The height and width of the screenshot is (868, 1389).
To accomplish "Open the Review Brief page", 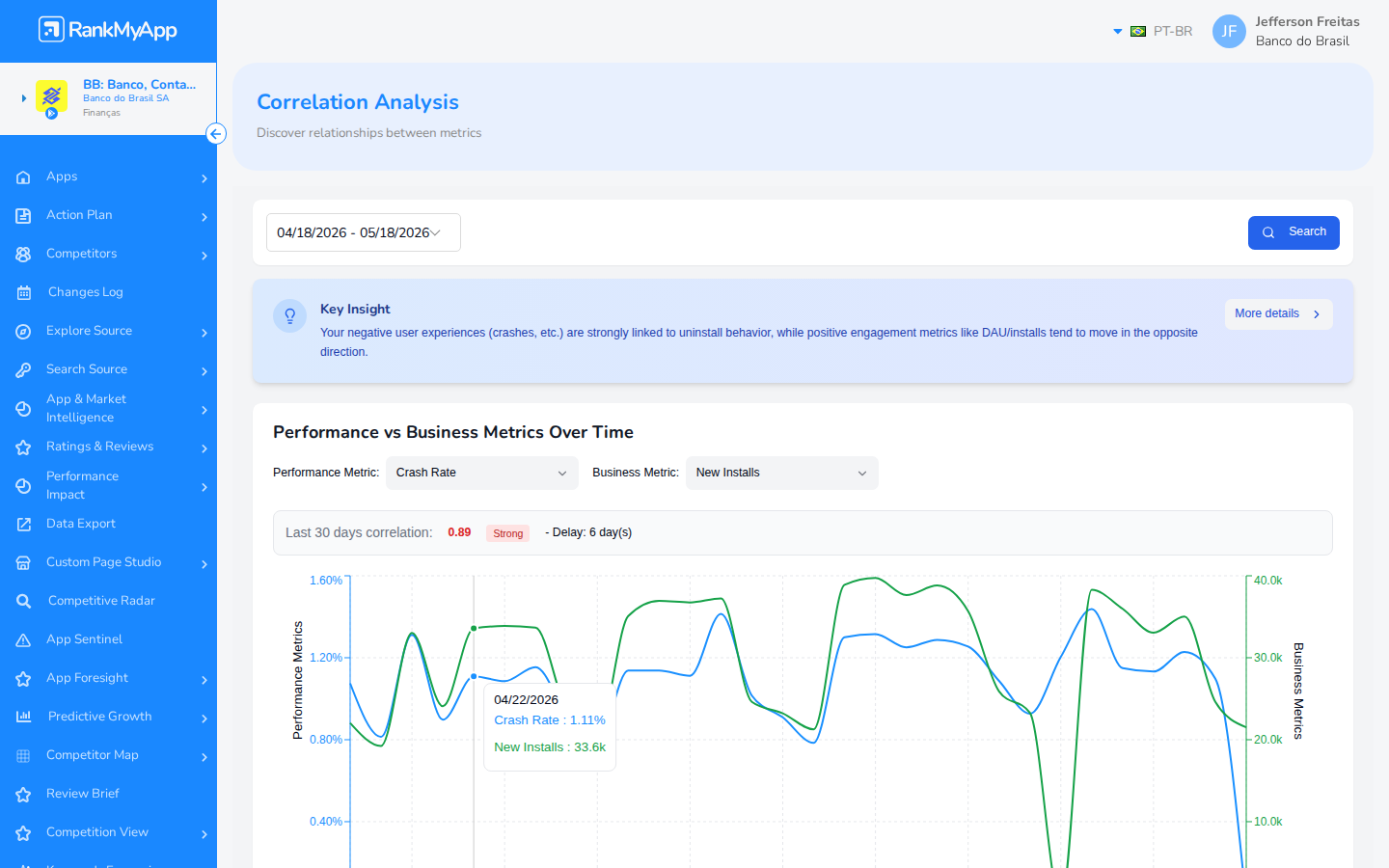I will 83,794.
